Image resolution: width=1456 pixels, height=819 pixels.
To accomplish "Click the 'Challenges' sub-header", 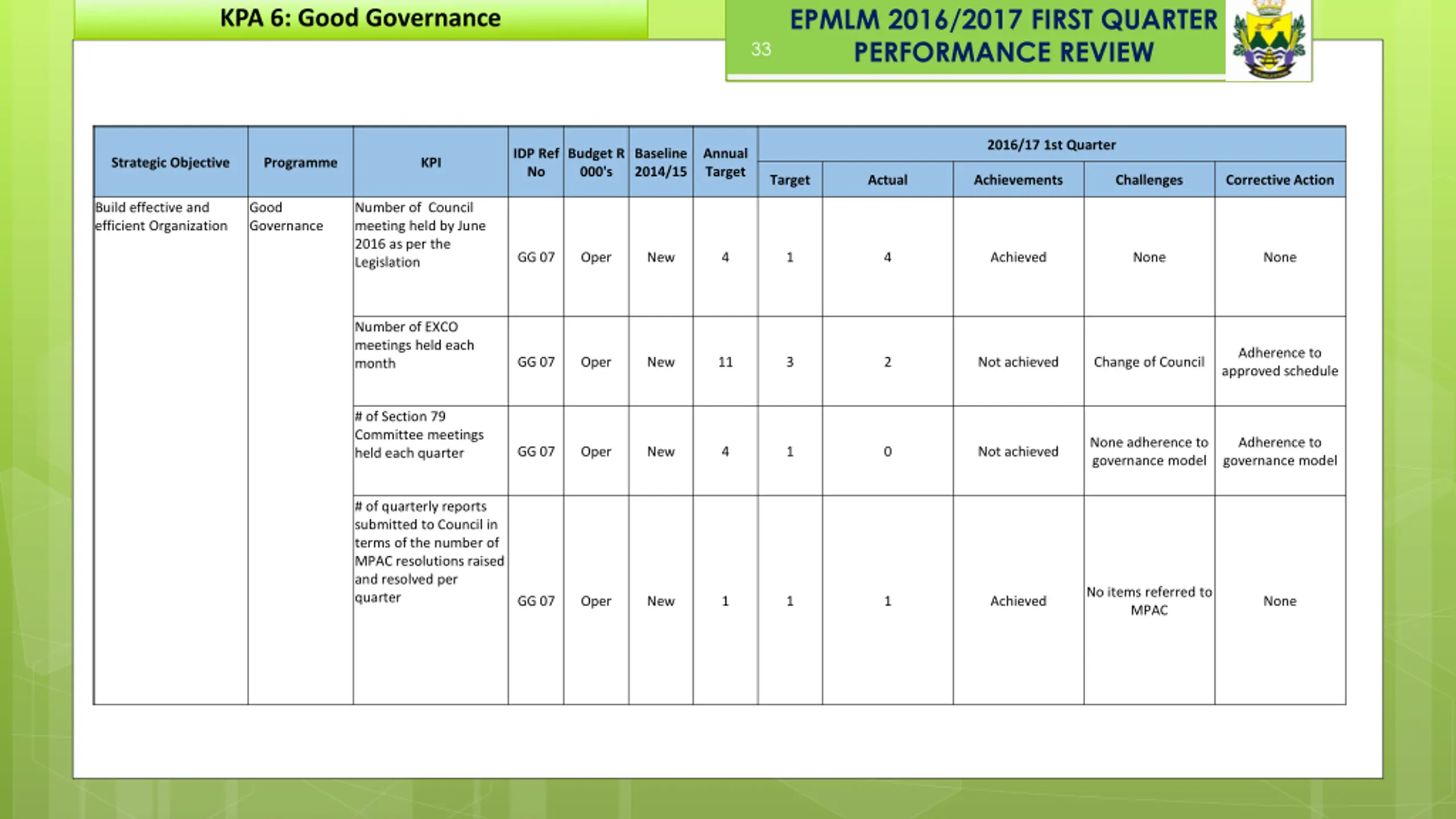I will (x=1149, y=180).
